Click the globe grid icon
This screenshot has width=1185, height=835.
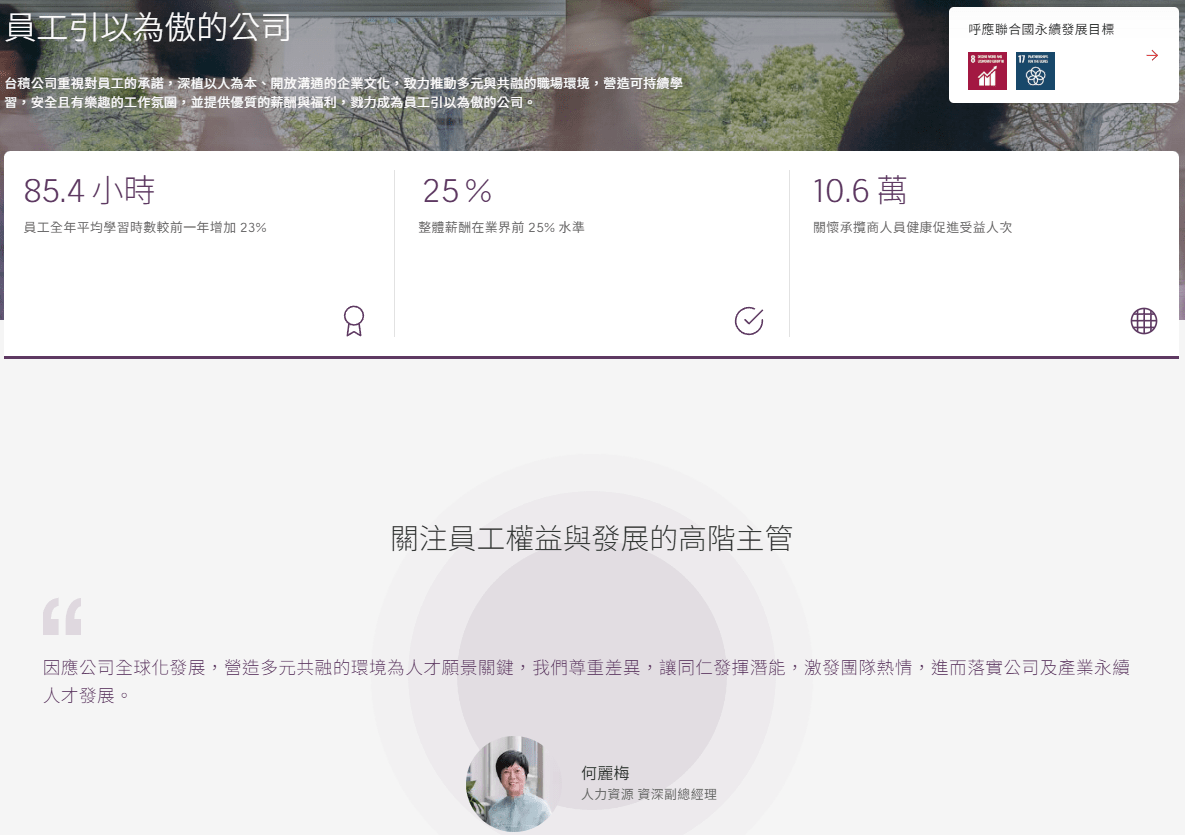coord(1143,321)
